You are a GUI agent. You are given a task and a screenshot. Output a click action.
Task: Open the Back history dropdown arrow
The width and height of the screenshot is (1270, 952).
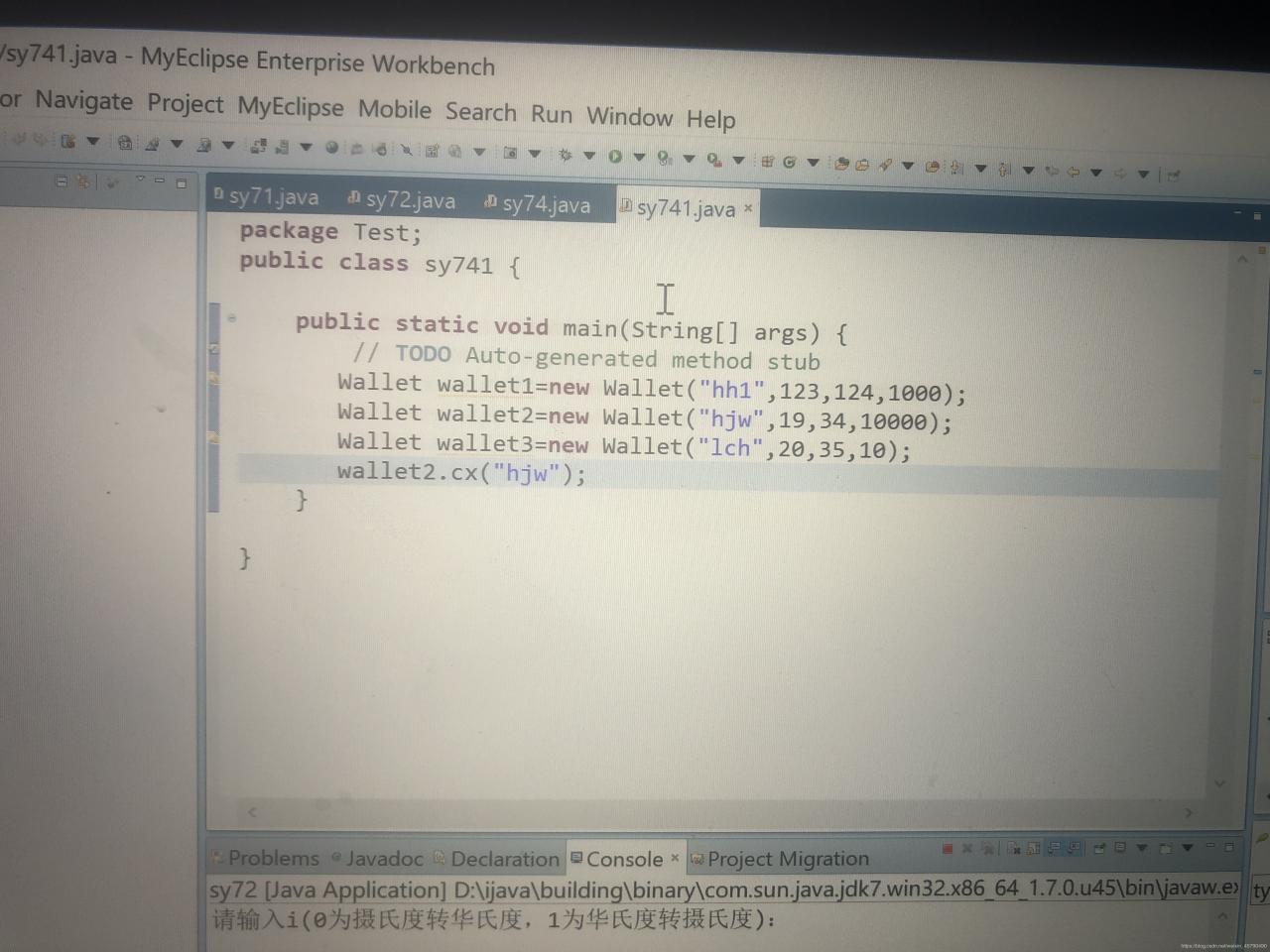tap(1096, 173)
